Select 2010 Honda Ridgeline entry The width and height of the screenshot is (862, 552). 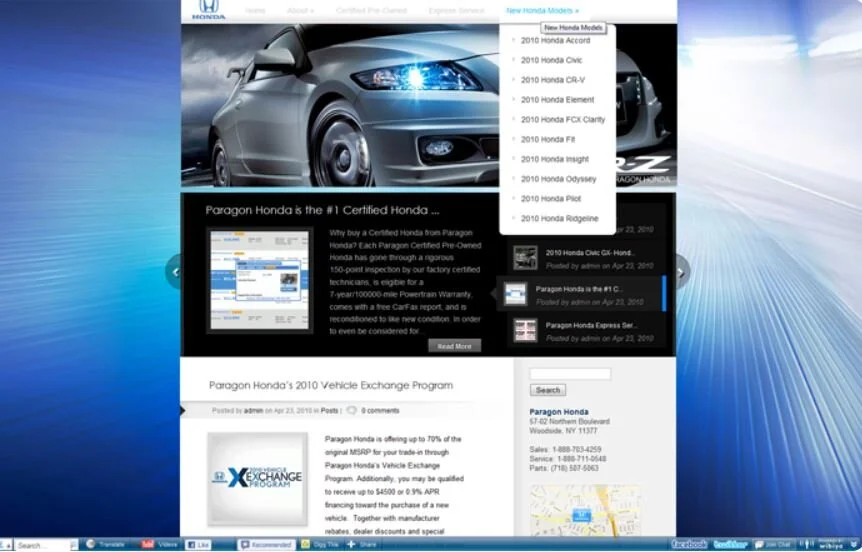point(560,219)
